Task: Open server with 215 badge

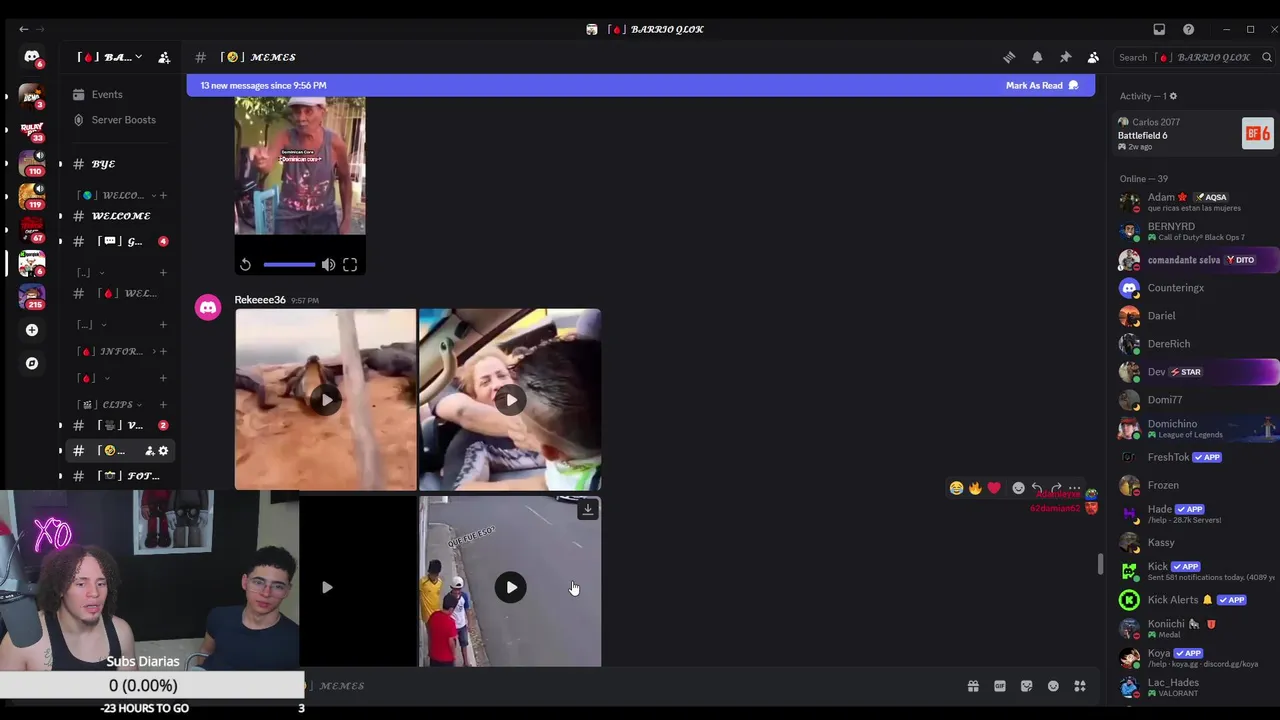Action: [32, 296]
